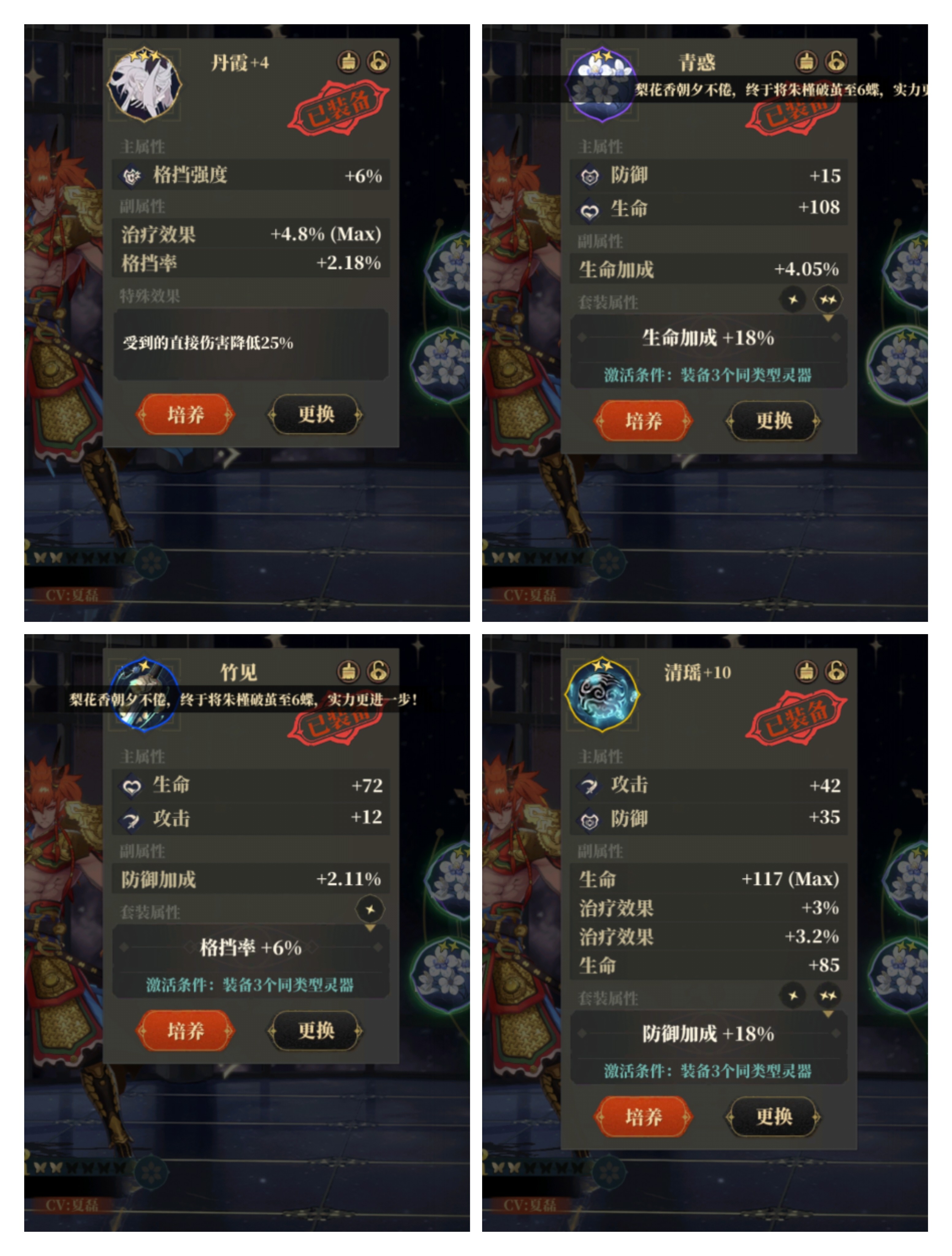
Task: Click the 丹霞 spirit item portrait
Action: [x=145, y=85]
